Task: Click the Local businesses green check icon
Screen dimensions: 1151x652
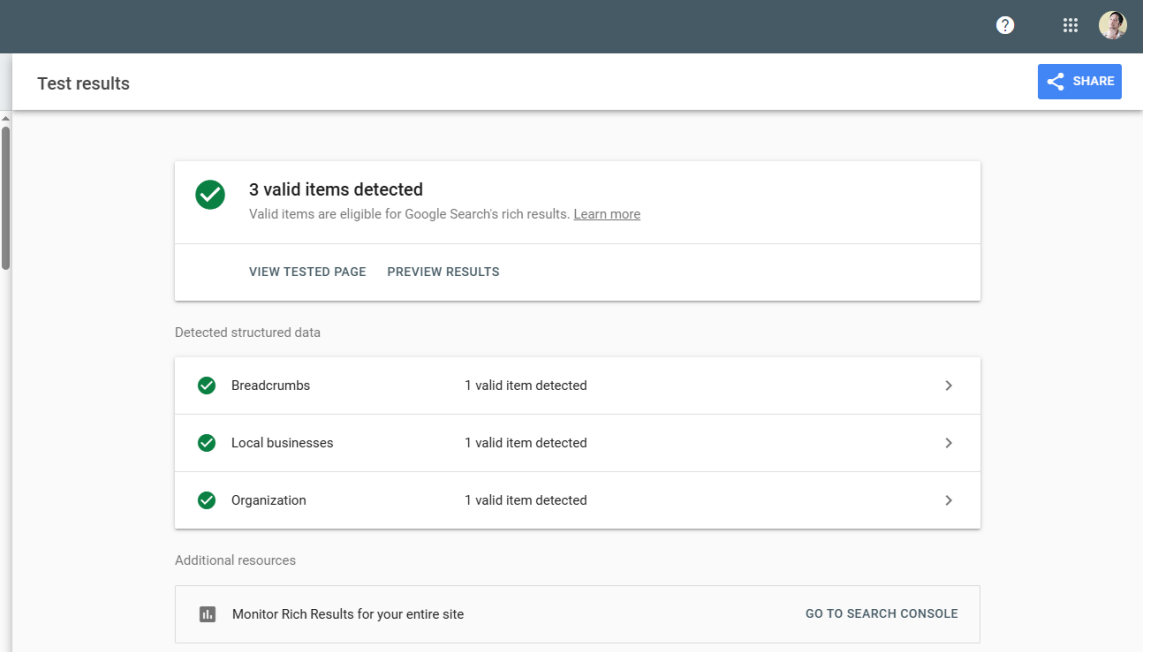Action: [x=207, y=443]
